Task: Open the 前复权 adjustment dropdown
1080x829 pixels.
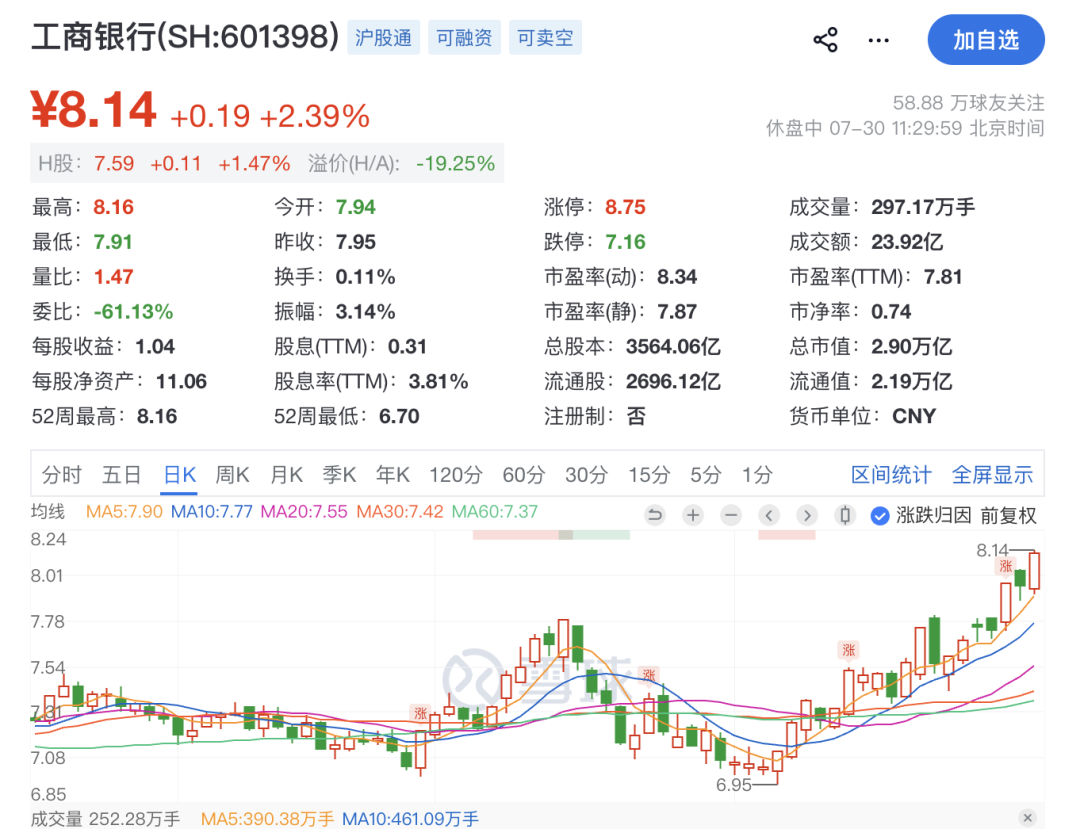Action: click(x=1008, y=516)
